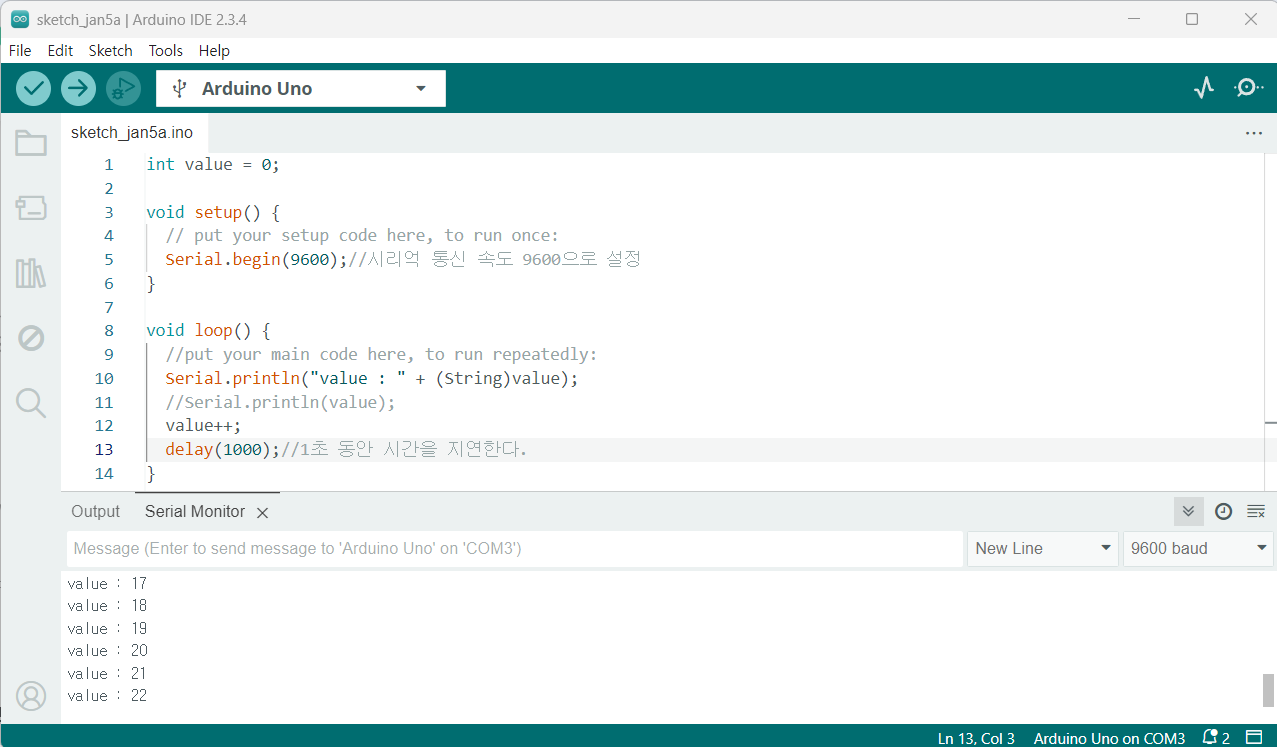Maximize the Arduino IDE window
1277x747 pixels.
1192,19
